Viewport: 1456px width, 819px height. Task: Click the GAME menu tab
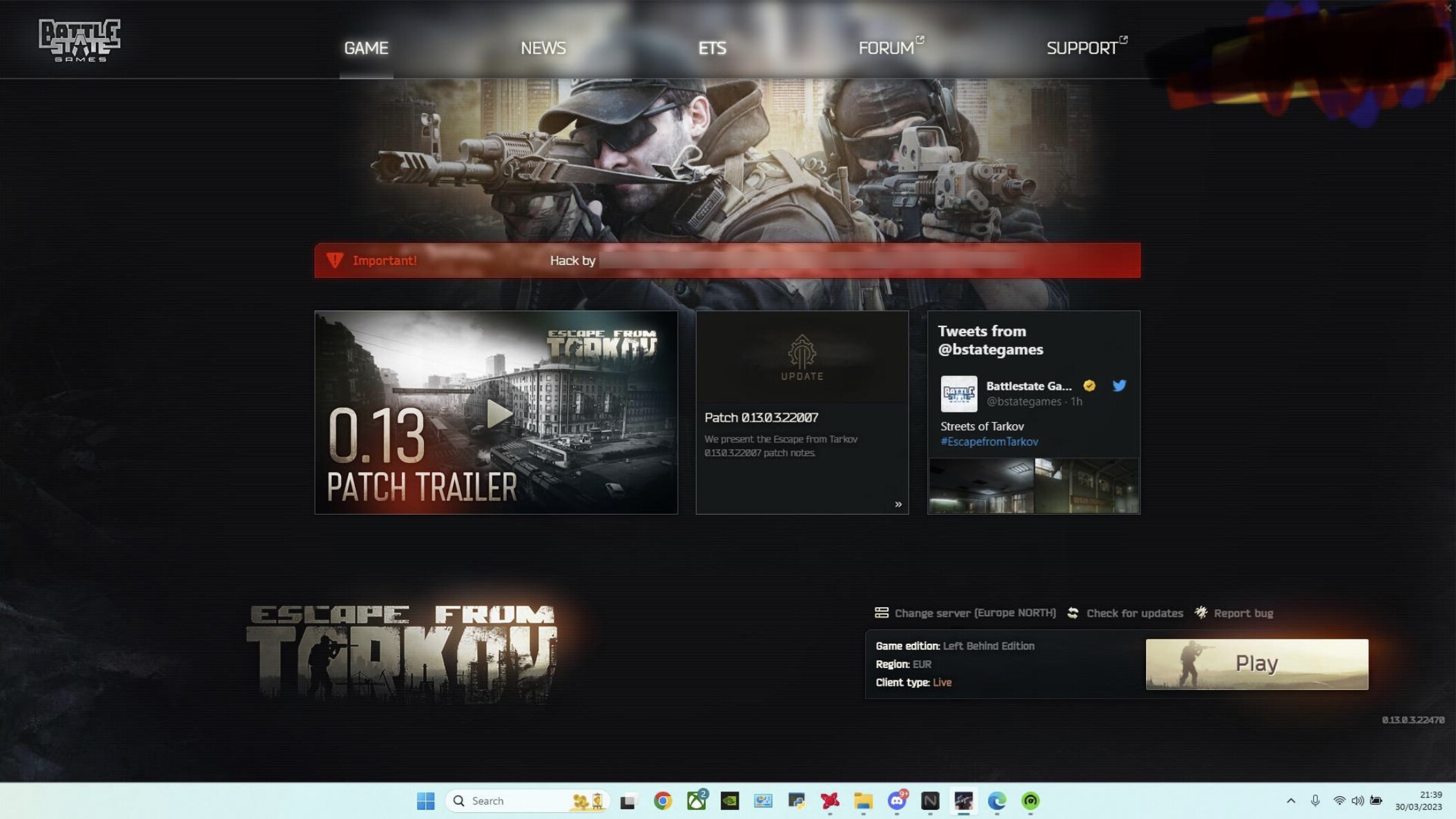(x=365, y=48)
